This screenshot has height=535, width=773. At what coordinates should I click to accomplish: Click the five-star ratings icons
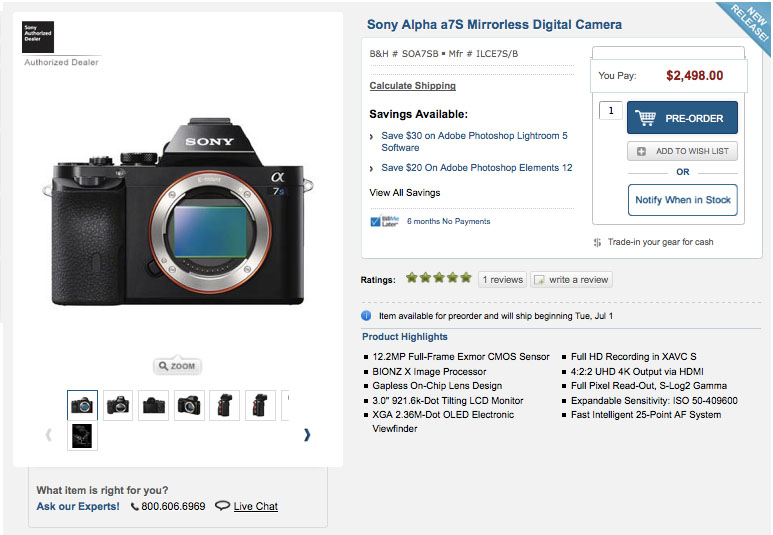click(x=438, y=279)
